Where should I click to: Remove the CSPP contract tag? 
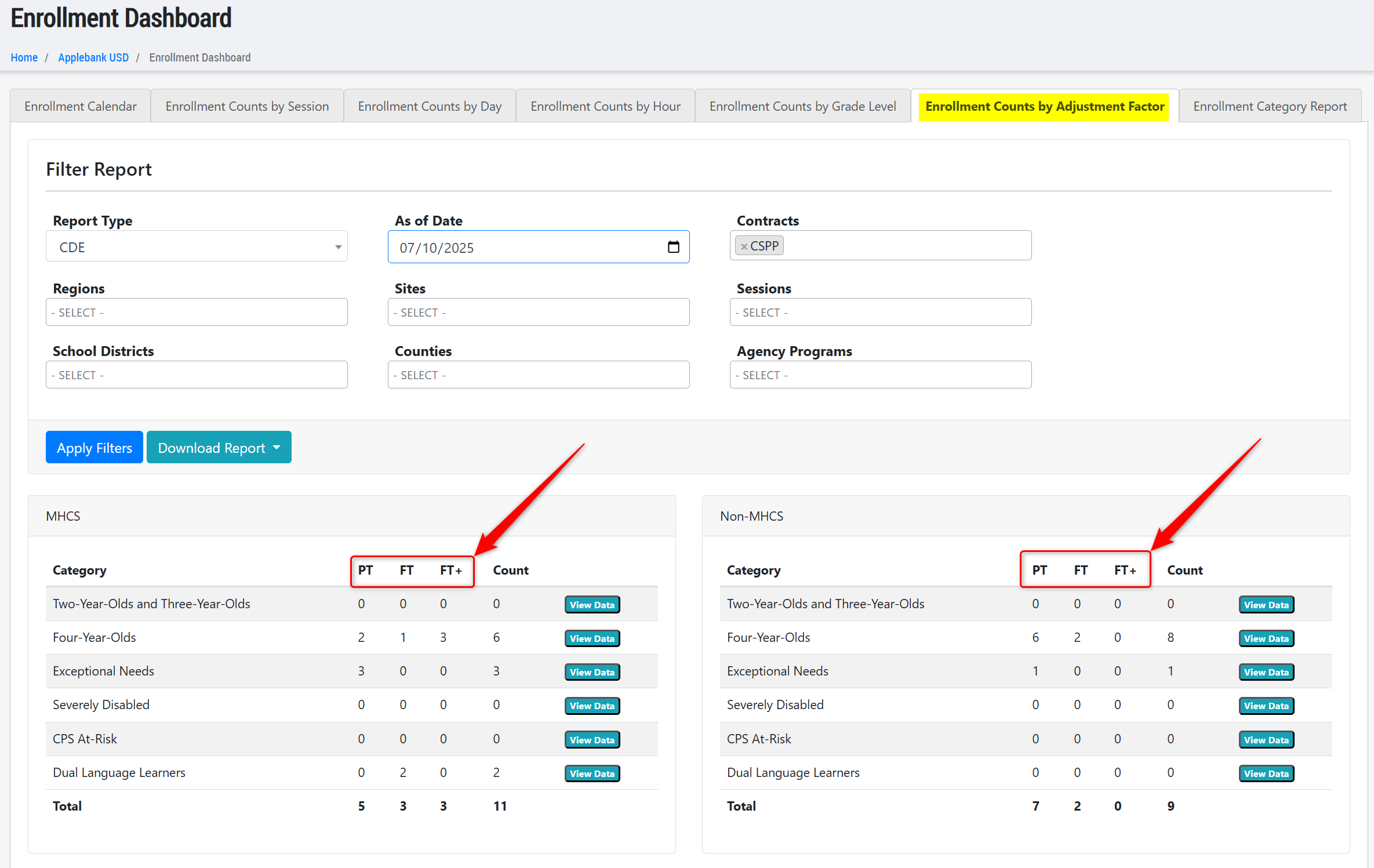(x=744, y=246)
